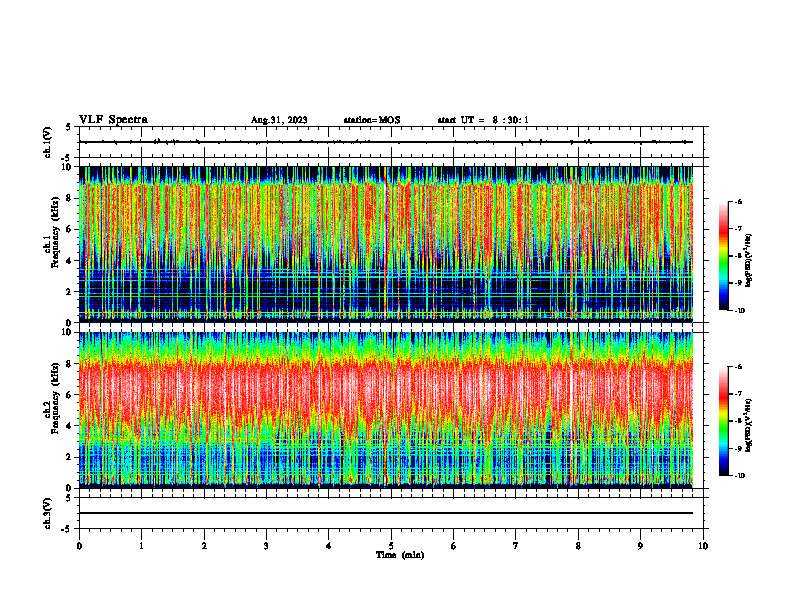The width and height of the screenshot is (792, 612).
Task: Click the ch.3 flat voltage trace
Action: point(386,513)
